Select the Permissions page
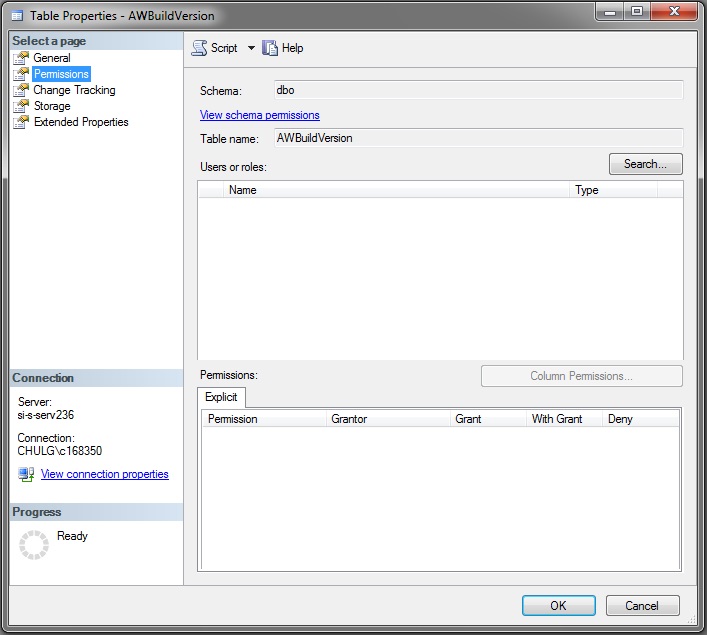The height and width of the screenshot is (635, 707). [x=61, y=74]
